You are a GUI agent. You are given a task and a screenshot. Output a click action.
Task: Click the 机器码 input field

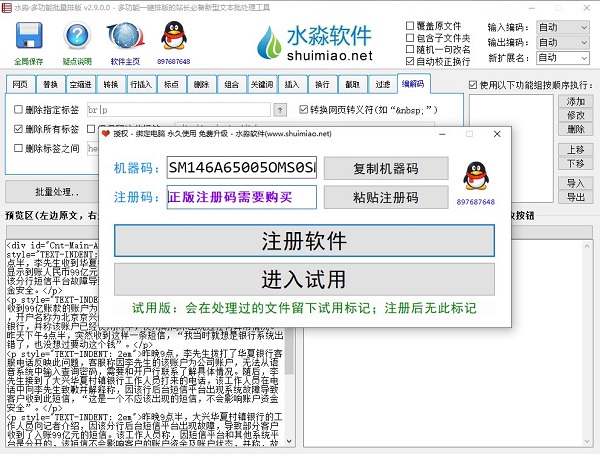click(242, 168)
